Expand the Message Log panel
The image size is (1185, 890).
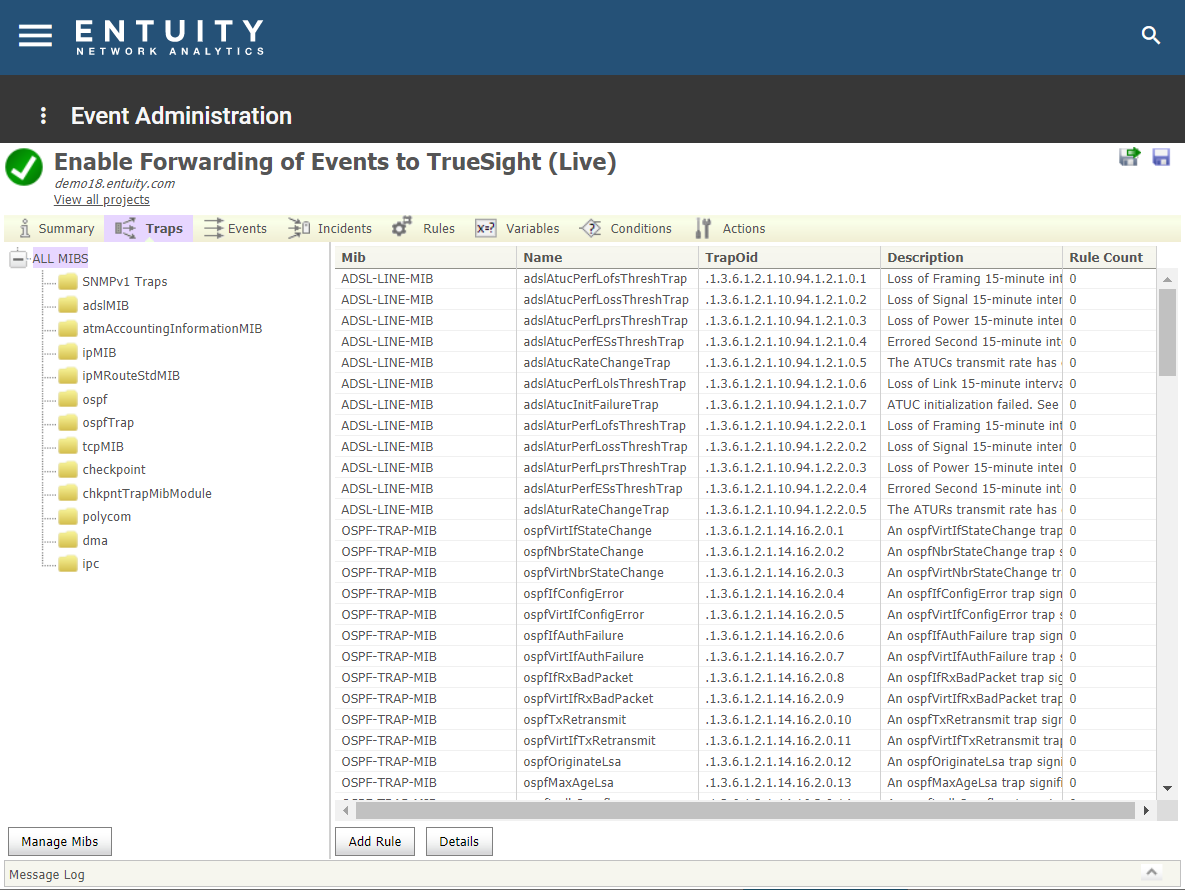pyautogui.click(x=1151, y=872)
